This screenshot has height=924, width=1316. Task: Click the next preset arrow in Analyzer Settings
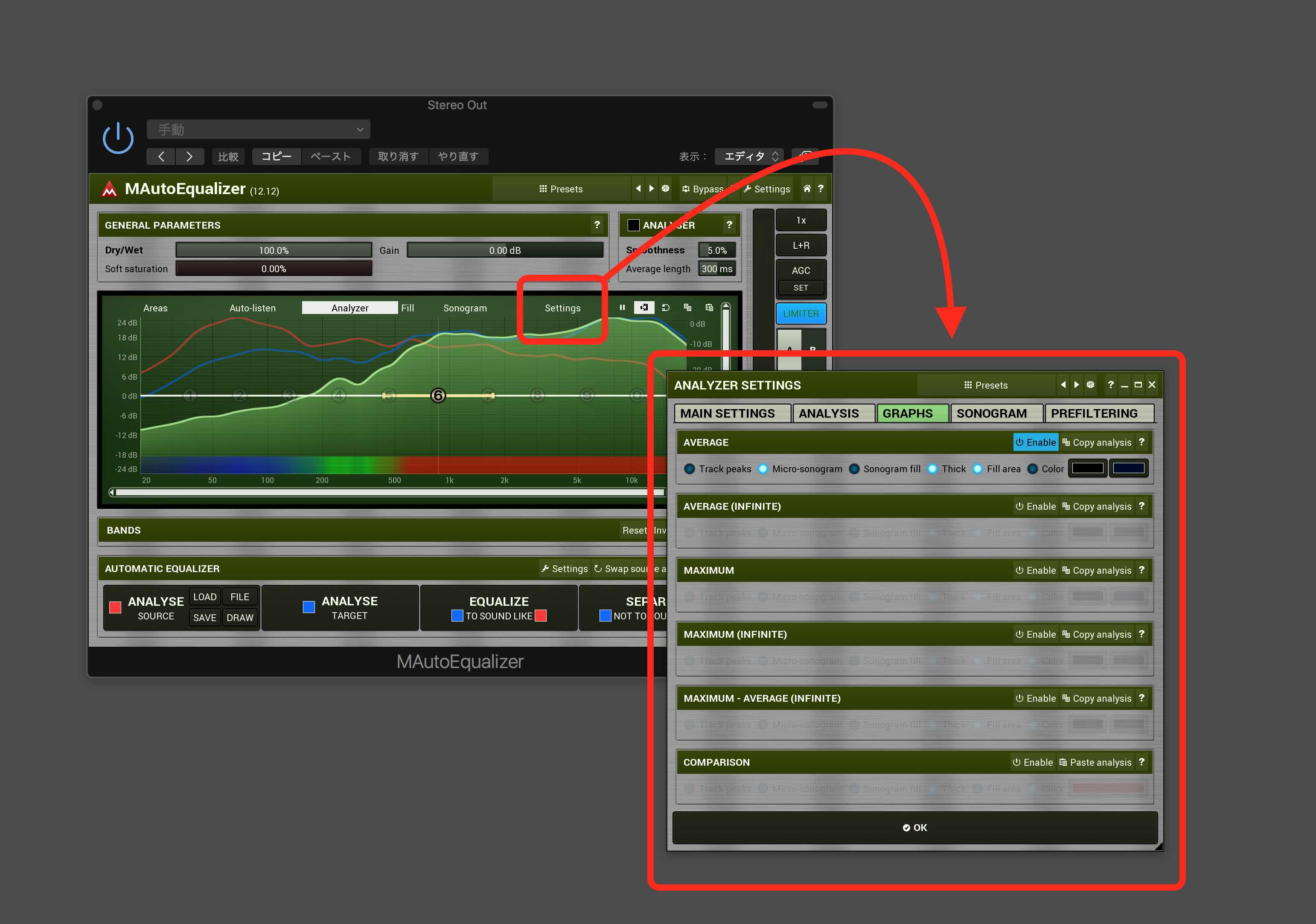click(x=1077, y=385)
